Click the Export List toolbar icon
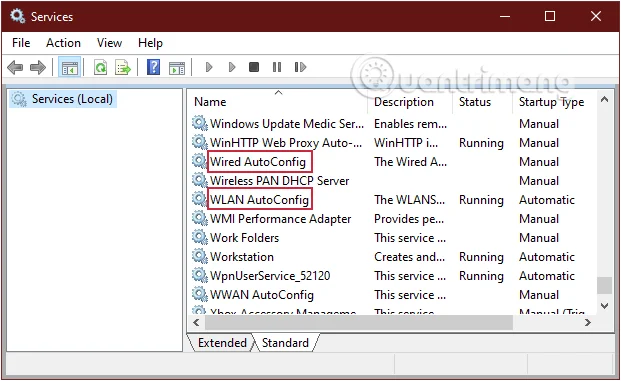Viewport: 621px width, 381px height. [123, 67]
